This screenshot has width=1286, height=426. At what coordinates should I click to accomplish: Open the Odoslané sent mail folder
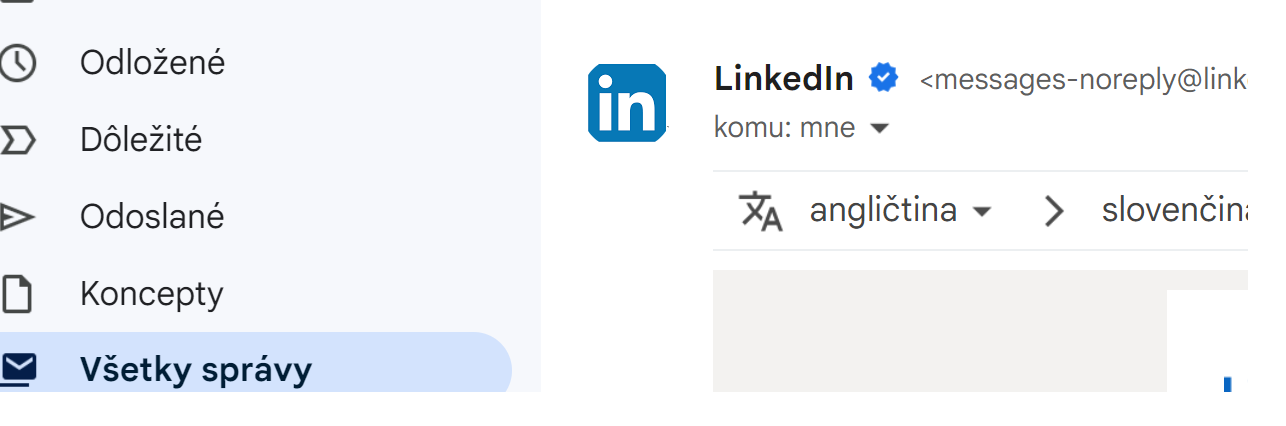pyautogui.click(x=152, y=217)
